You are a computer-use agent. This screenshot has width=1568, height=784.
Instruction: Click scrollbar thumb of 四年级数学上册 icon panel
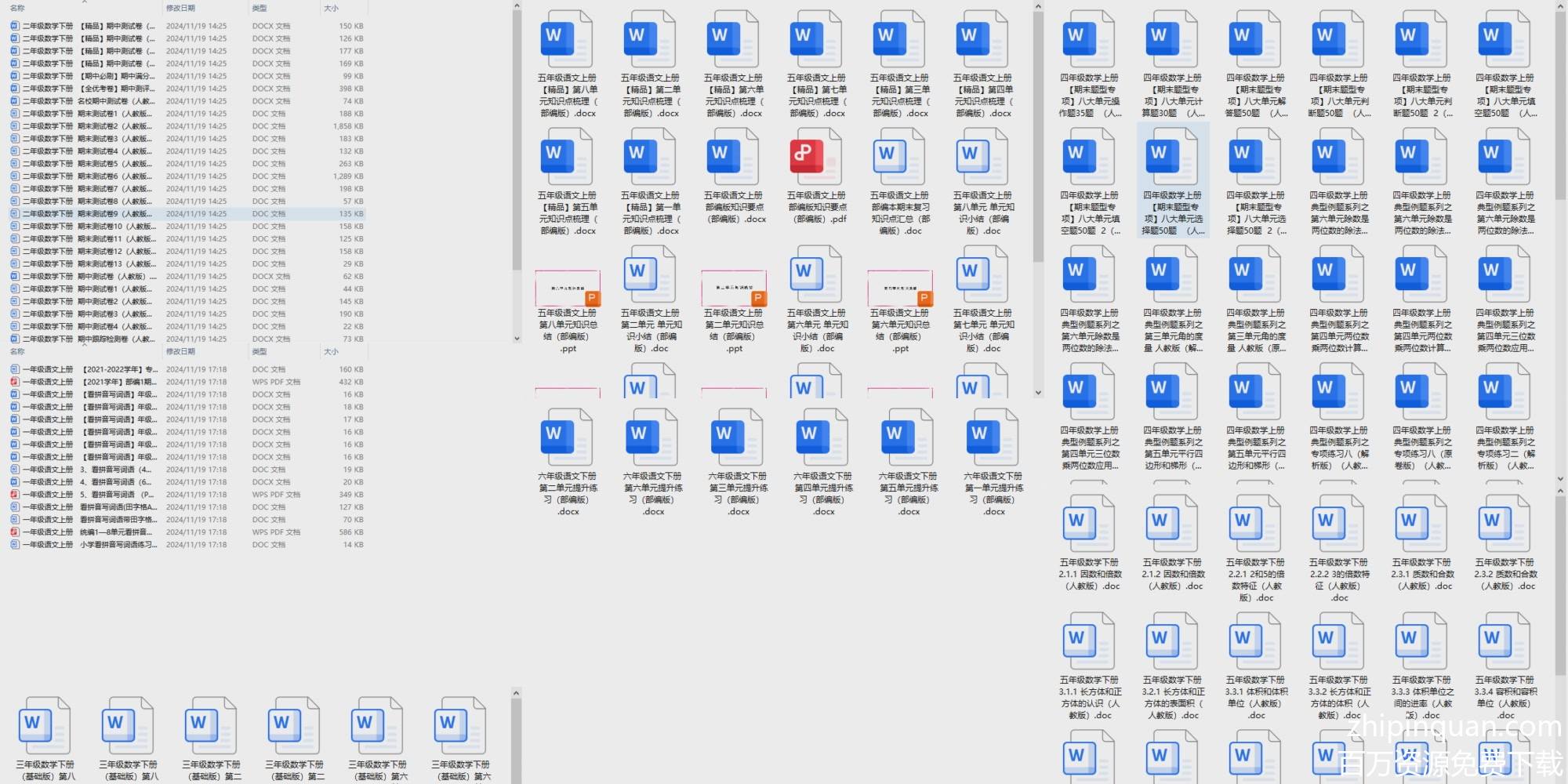point(1560,106)
